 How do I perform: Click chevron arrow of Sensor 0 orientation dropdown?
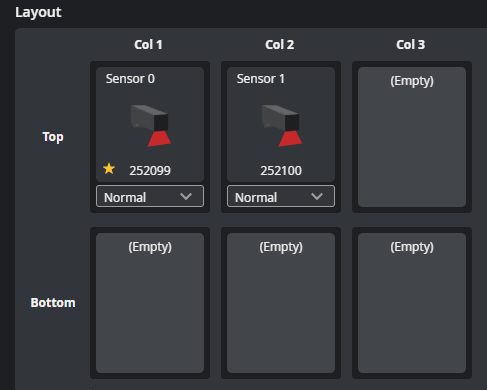pos(186,197)
